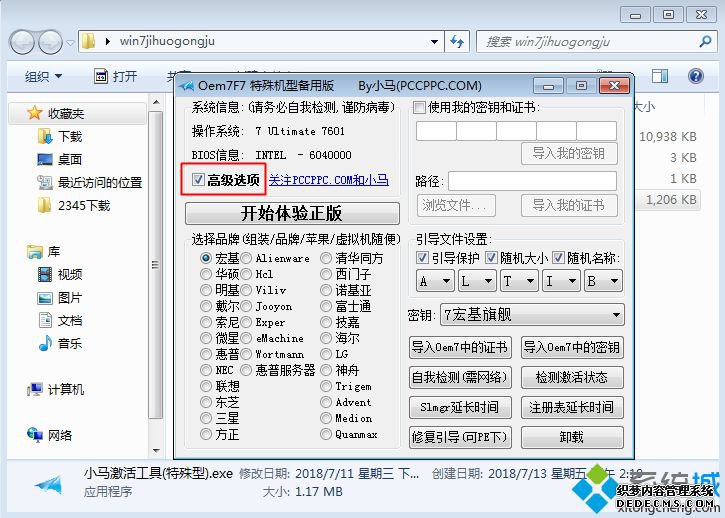
Task: Choose 惠普服务器 radio option
Action: (x=246, y=370)
